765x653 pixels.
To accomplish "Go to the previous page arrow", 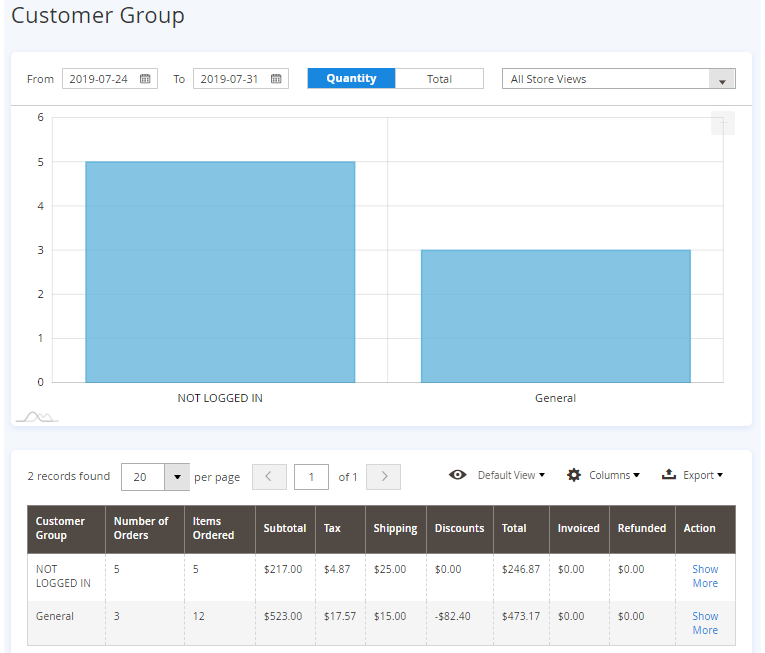I will pyautogui.click(x=269, y=477).
